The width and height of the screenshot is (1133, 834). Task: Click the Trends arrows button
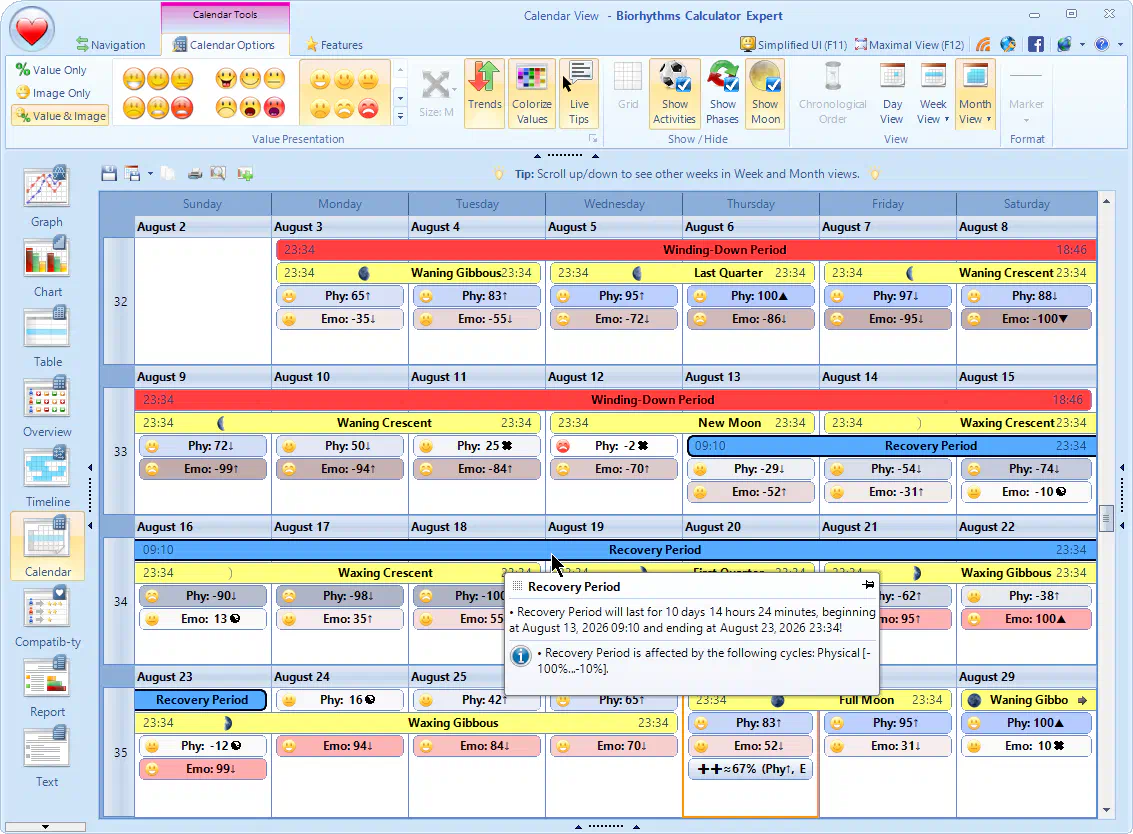pos(484,93)
